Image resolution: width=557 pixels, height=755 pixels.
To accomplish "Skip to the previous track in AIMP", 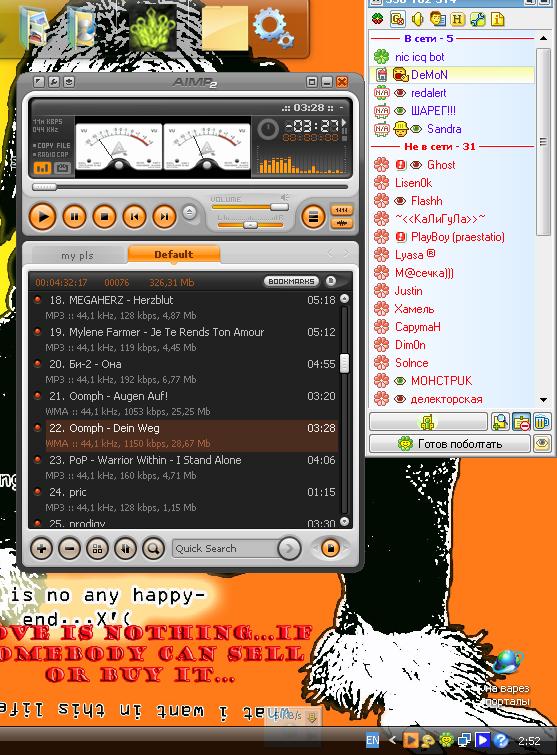I will pyautogui.click(x=134, y=217).
